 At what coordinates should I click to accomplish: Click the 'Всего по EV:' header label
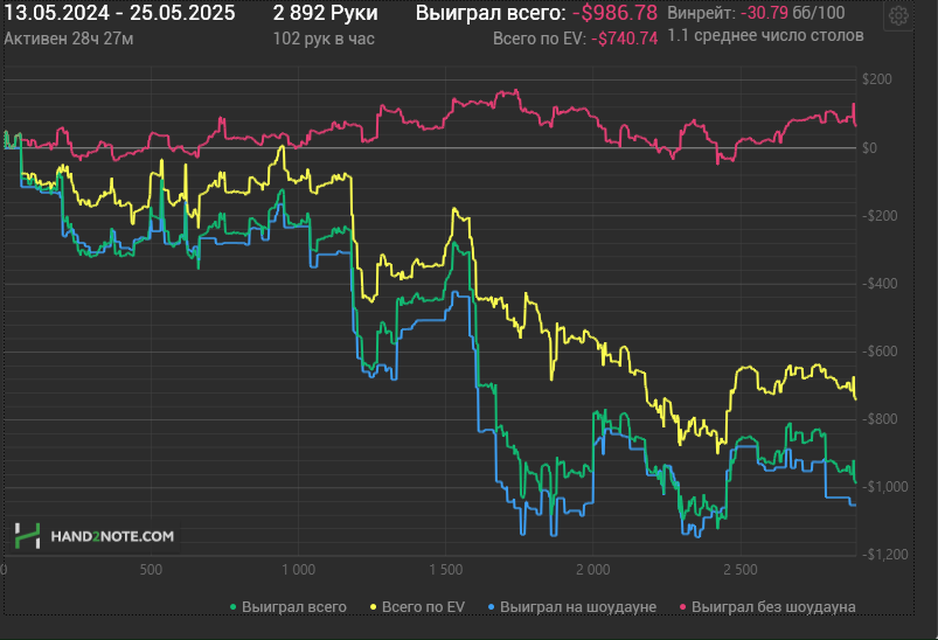pyautogui.click(x=540, y=39)
